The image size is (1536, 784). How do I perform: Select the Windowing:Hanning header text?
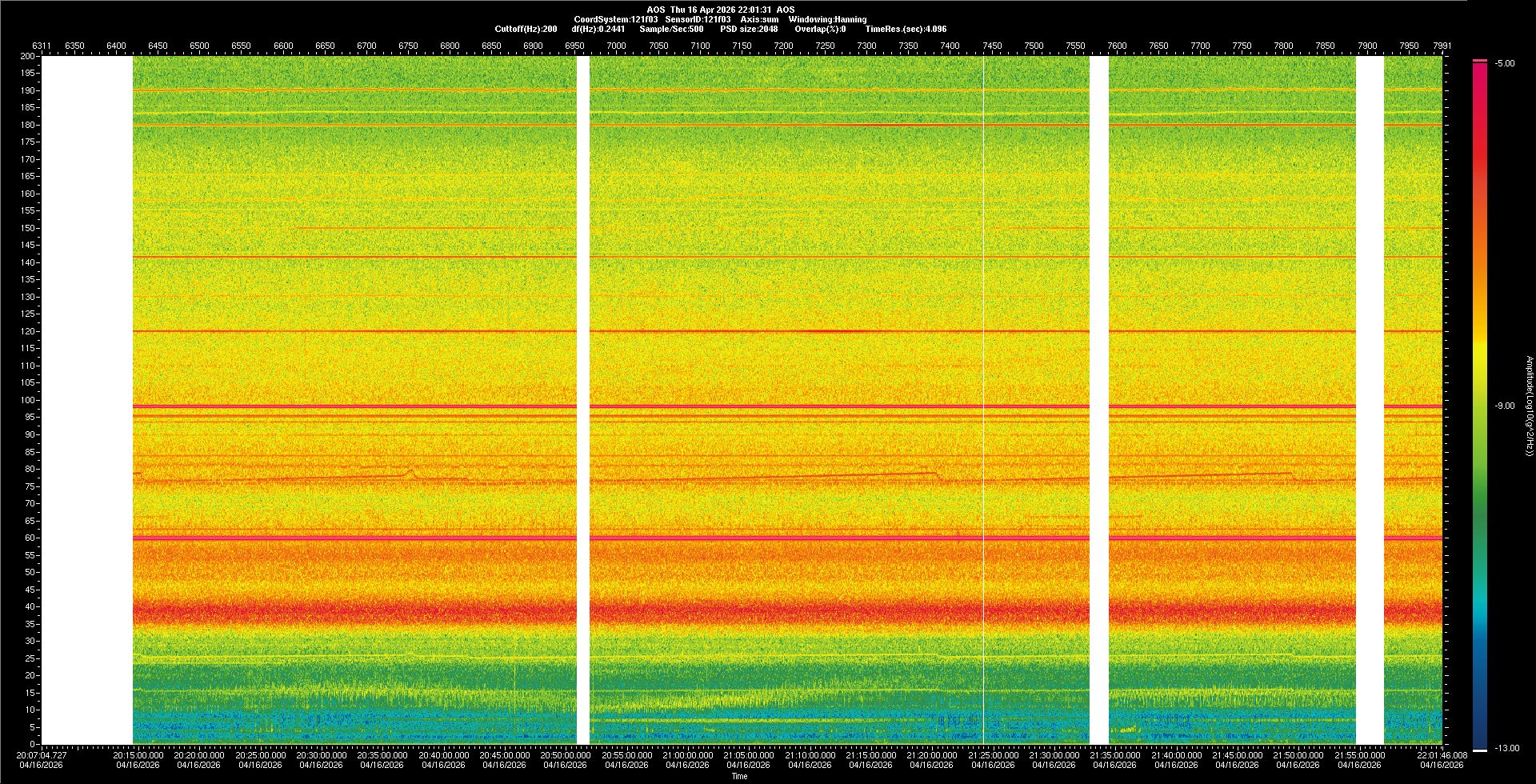coord(827,19)
